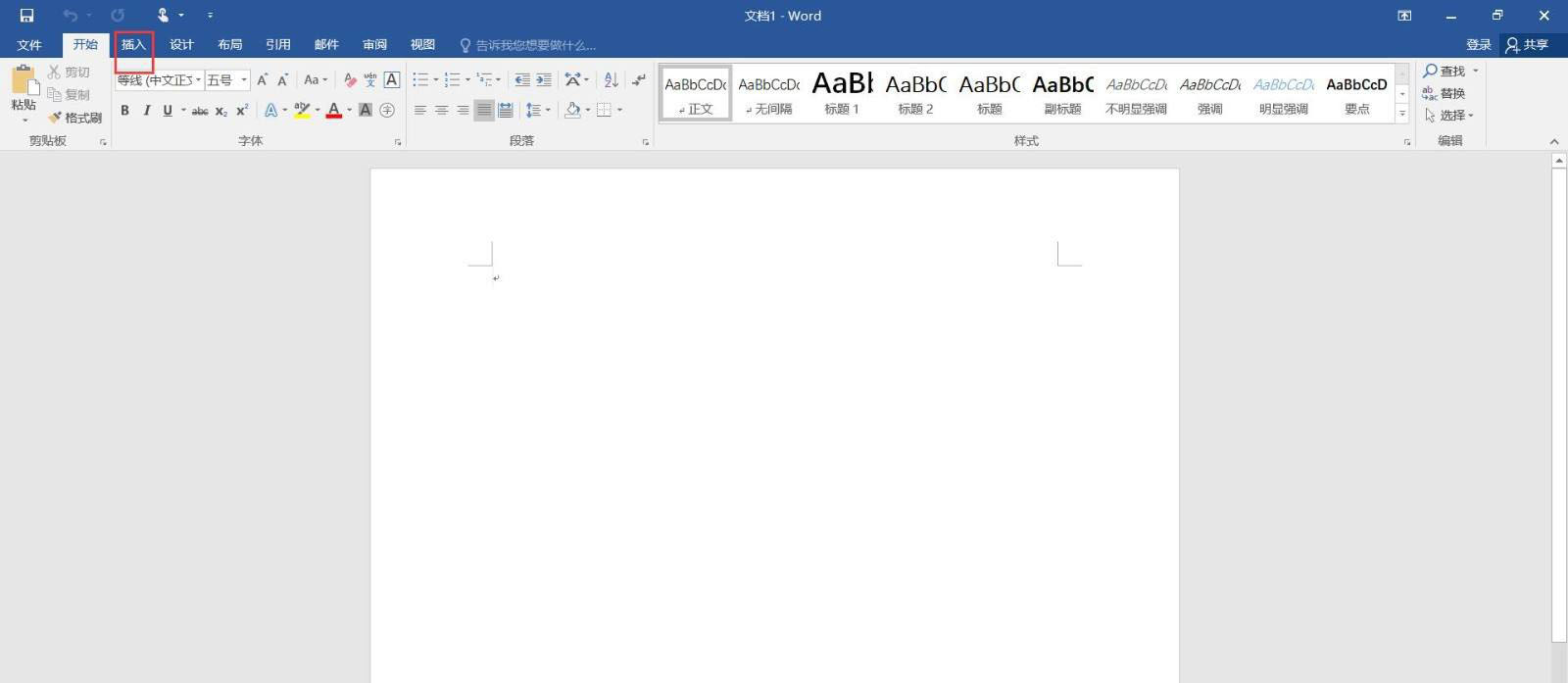Open the Insert (插入) ribbon tab
This screenshot has height=683, width=1568.
tap(133, 45)
